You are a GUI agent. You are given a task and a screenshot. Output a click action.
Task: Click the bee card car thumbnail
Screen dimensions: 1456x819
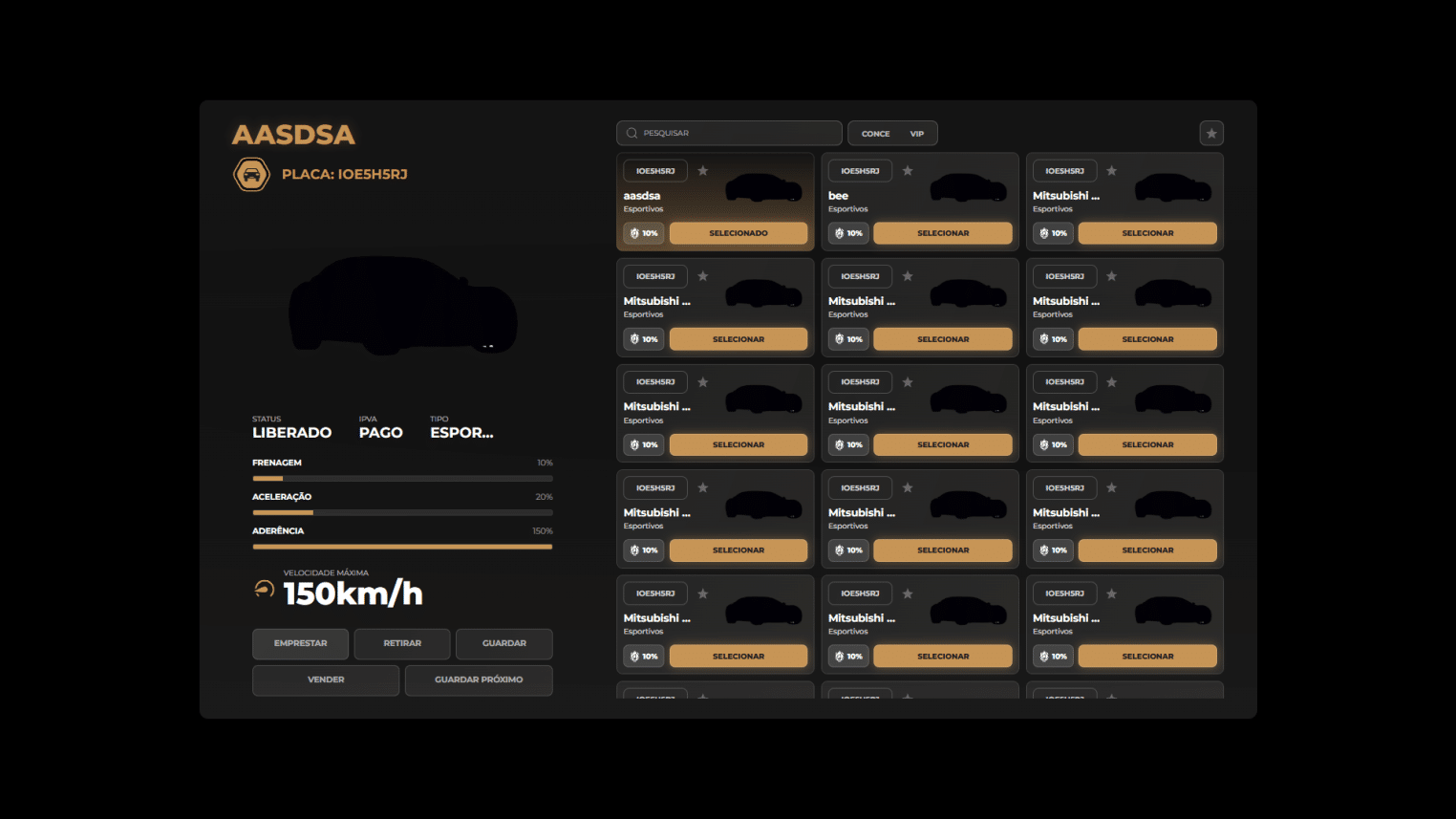pos(968,188)
